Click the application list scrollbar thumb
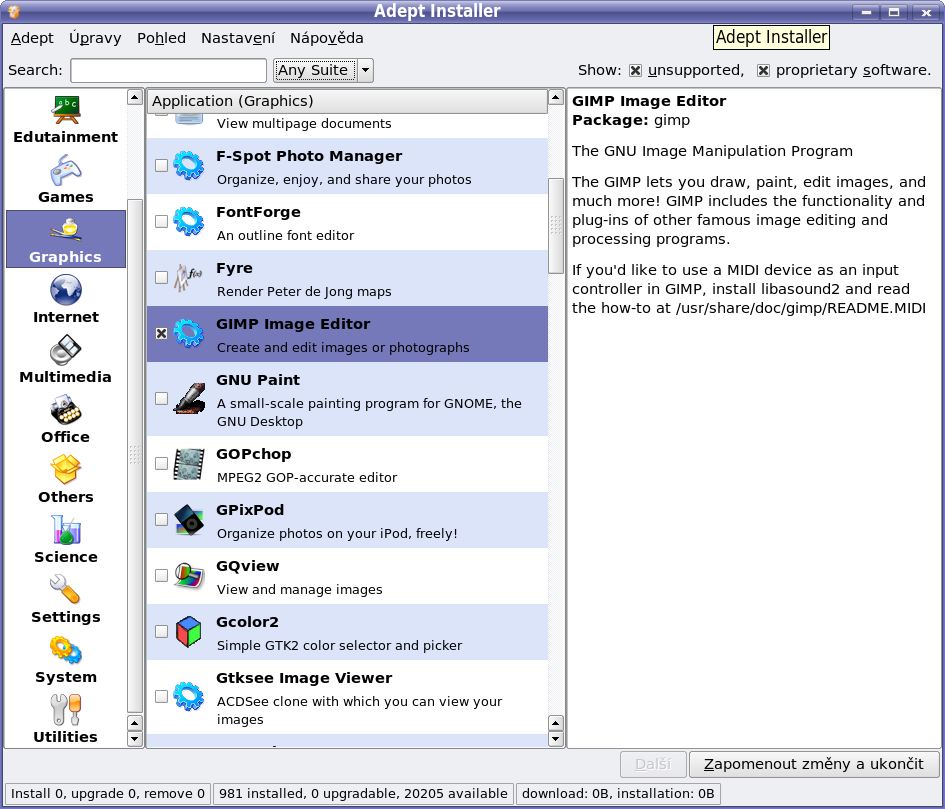The image size is (945, 809). coord(556,226)
